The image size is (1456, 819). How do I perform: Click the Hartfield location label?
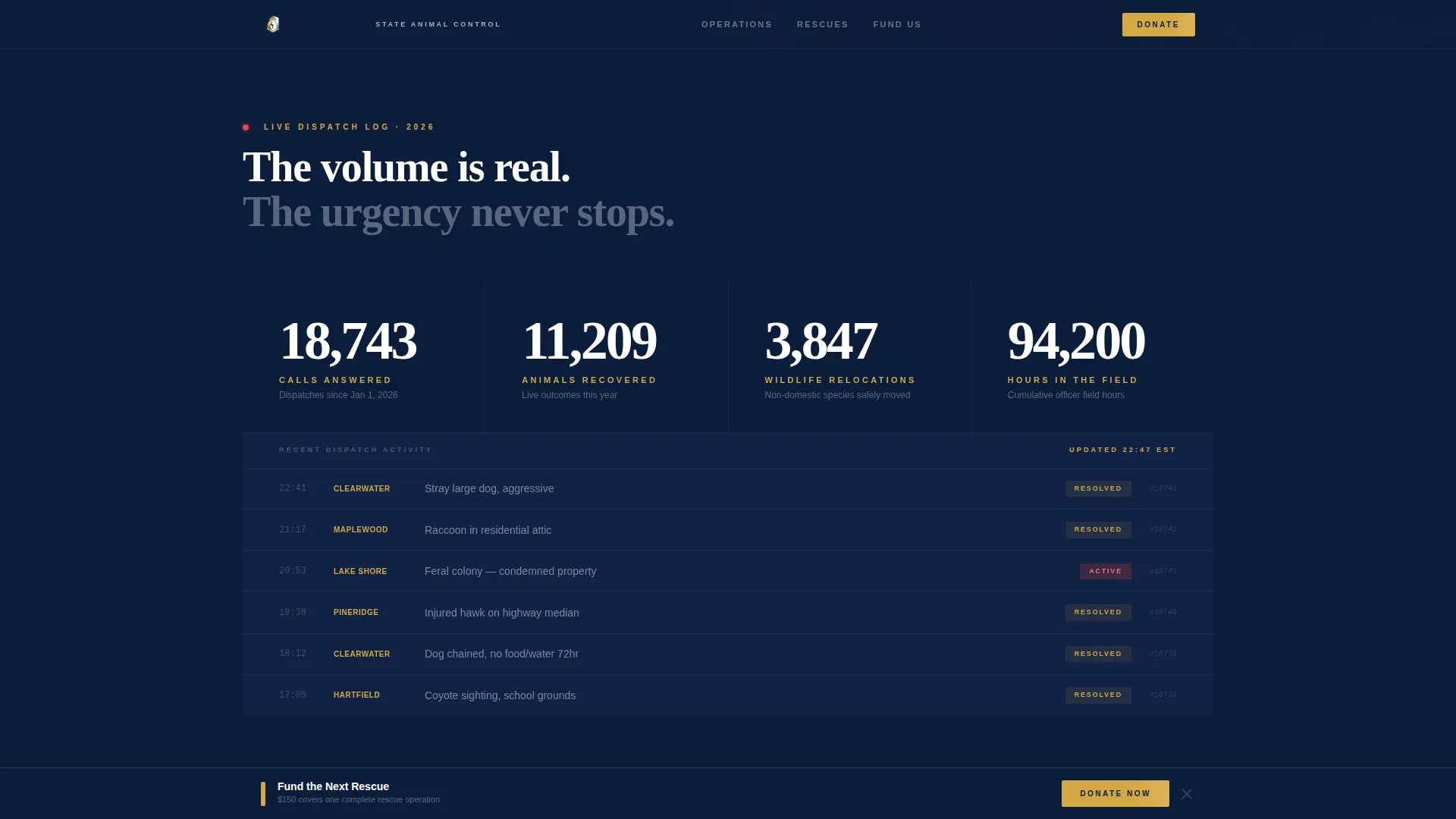(x=356, y=695)
